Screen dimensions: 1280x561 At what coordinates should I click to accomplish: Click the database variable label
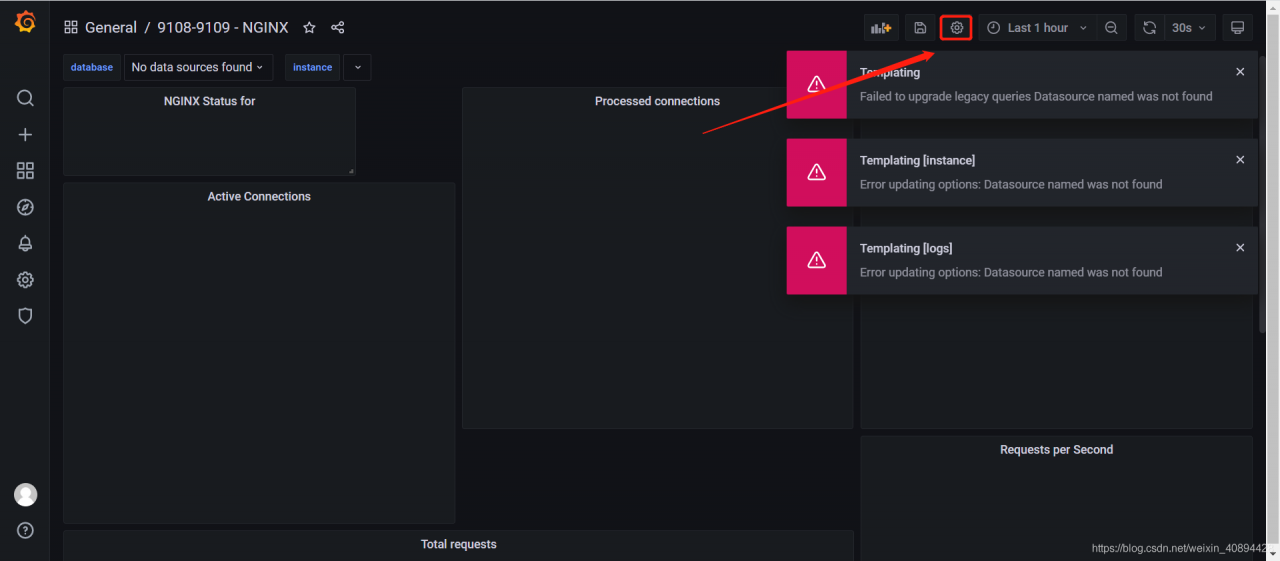[x=91, y=67]
